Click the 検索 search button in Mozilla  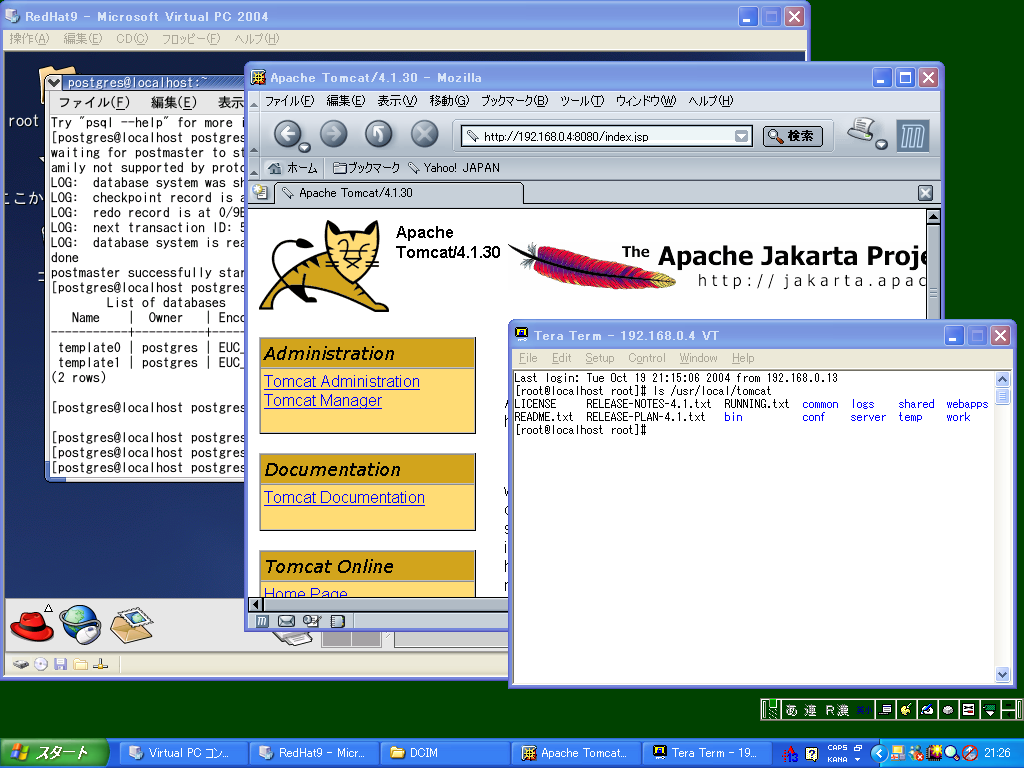[x=793, y=136]
